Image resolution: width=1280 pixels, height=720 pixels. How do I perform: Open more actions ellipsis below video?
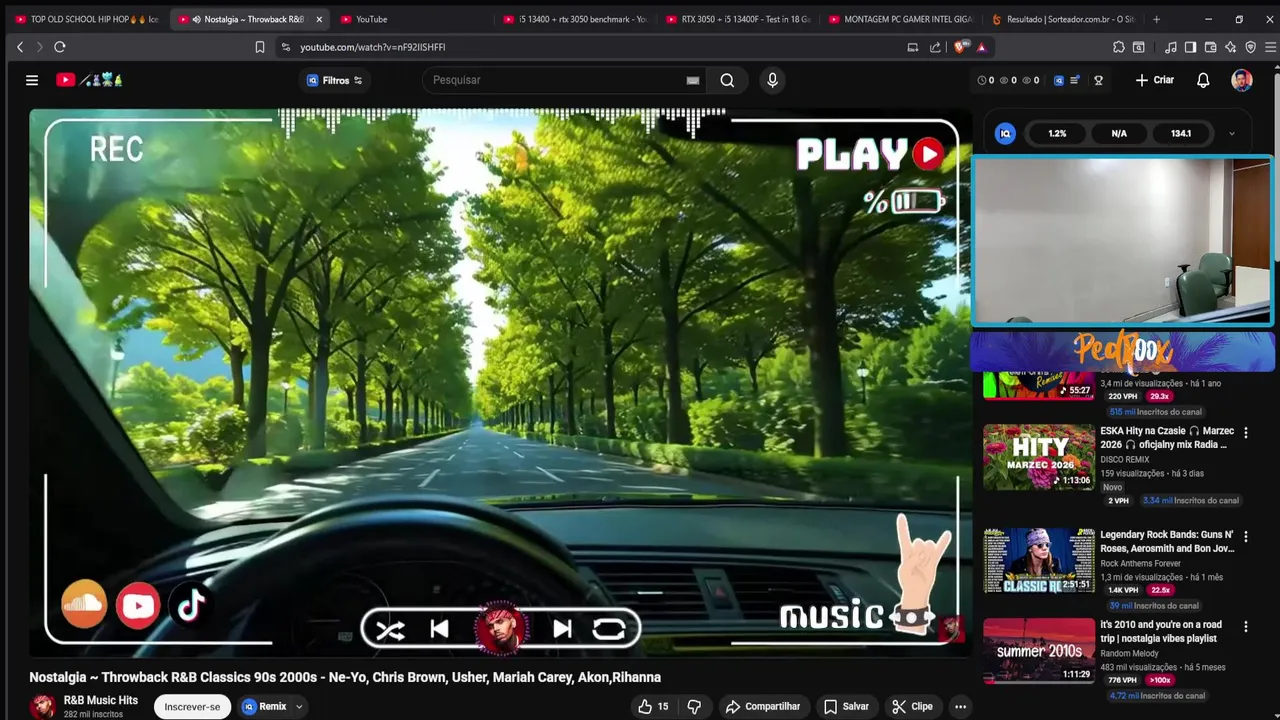(960, 706)
